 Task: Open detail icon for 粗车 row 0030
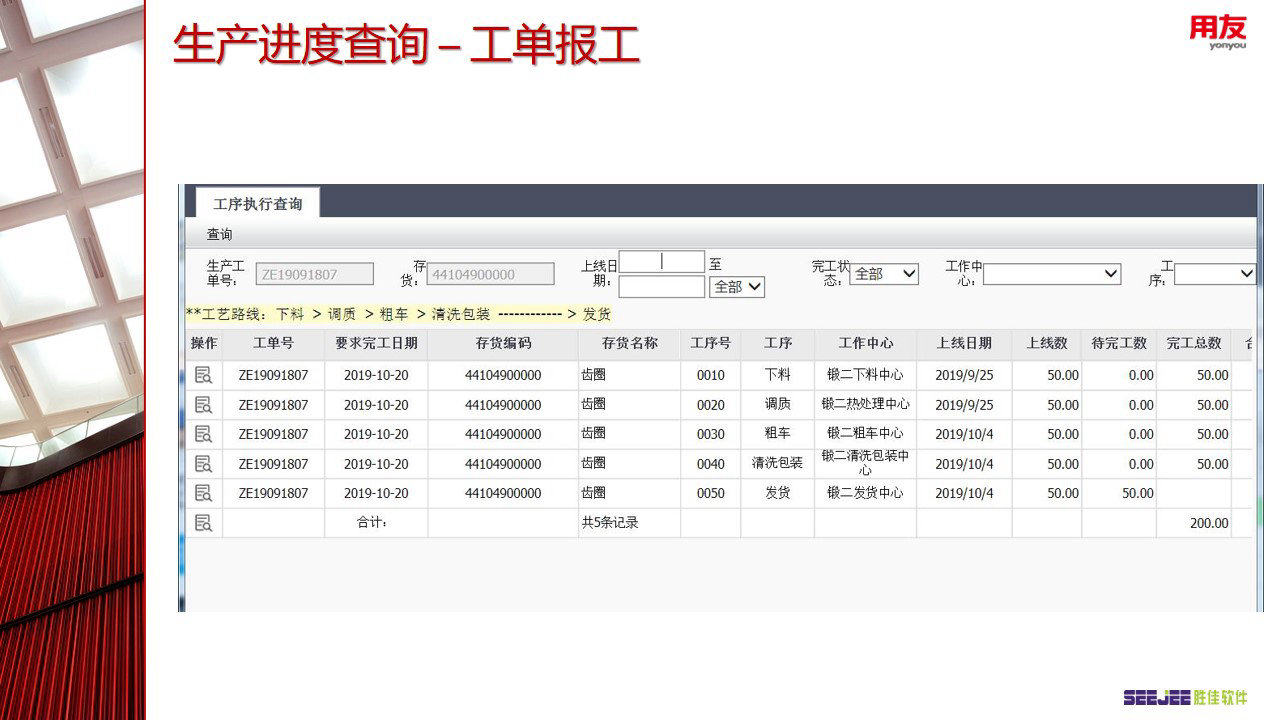point(203,434)
